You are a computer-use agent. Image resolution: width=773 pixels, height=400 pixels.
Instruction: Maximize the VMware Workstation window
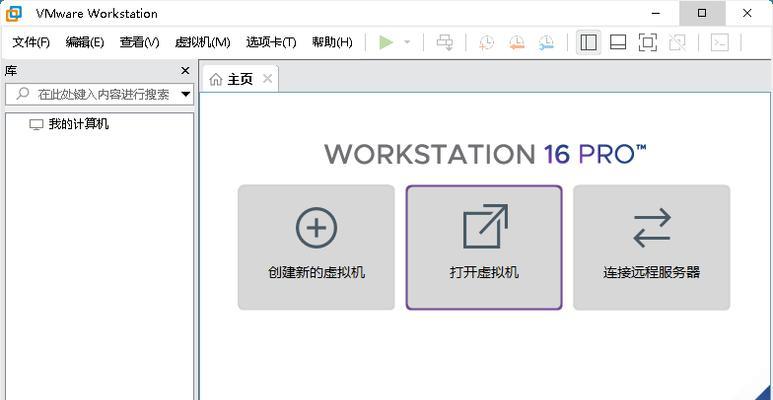click(x=702, y=13)
